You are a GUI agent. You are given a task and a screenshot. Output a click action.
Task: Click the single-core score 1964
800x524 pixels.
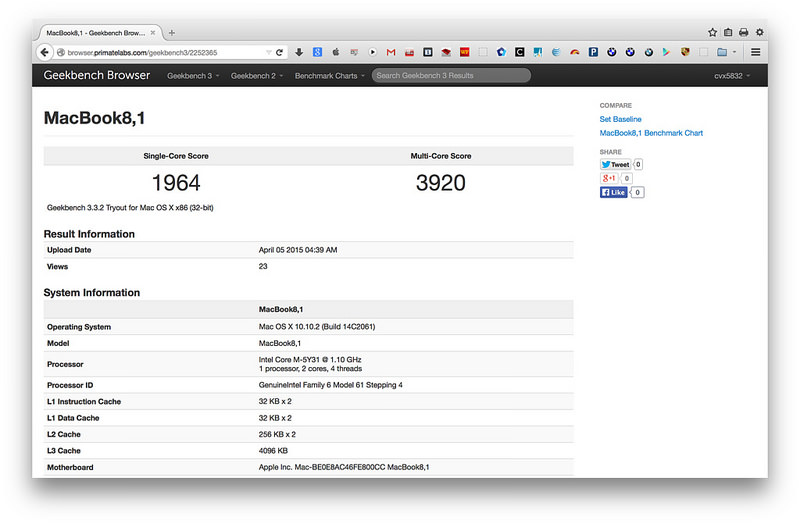tap(176, 183)
